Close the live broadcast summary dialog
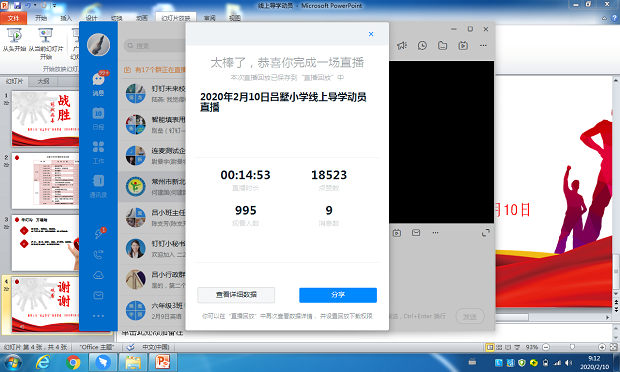Viewport: 620px width, 372px height. pyautogui.click(x=371, y=34)
